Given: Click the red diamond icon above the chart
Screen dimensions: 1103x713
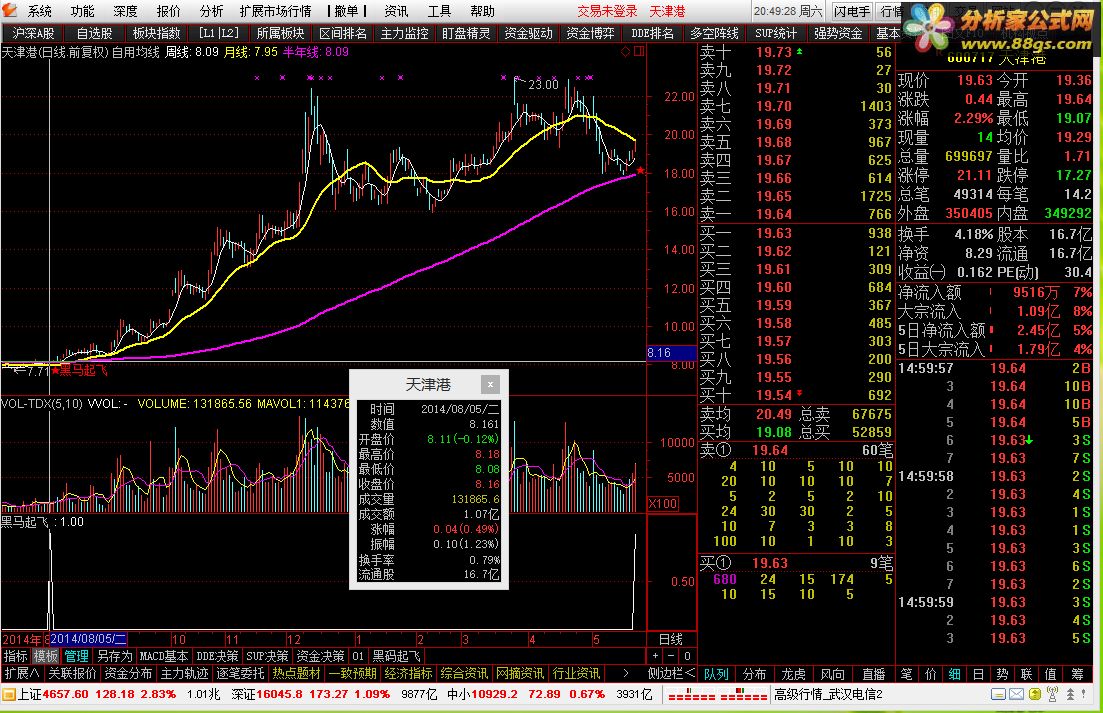Looking at the screenshot, I should pos(625,51).
